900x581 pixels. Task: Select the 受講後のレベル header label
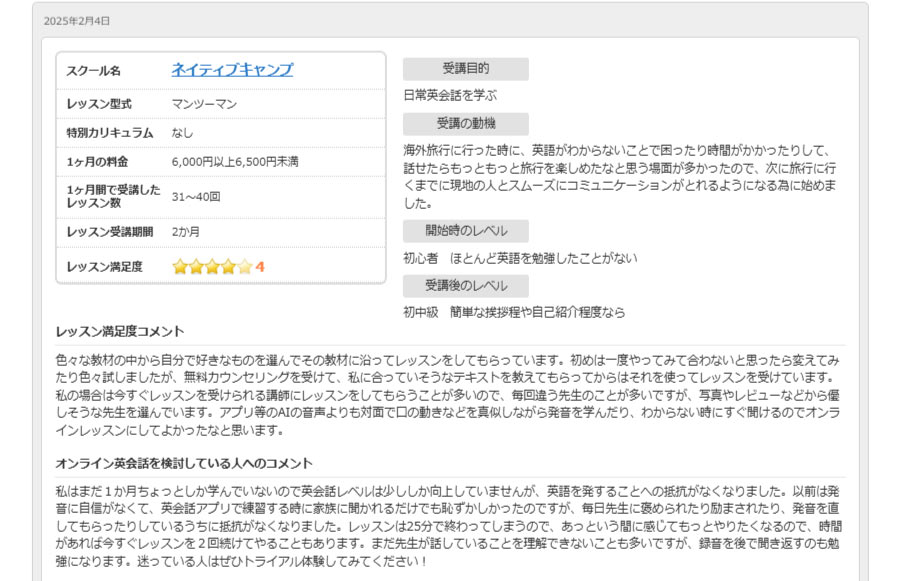point(465,286)
